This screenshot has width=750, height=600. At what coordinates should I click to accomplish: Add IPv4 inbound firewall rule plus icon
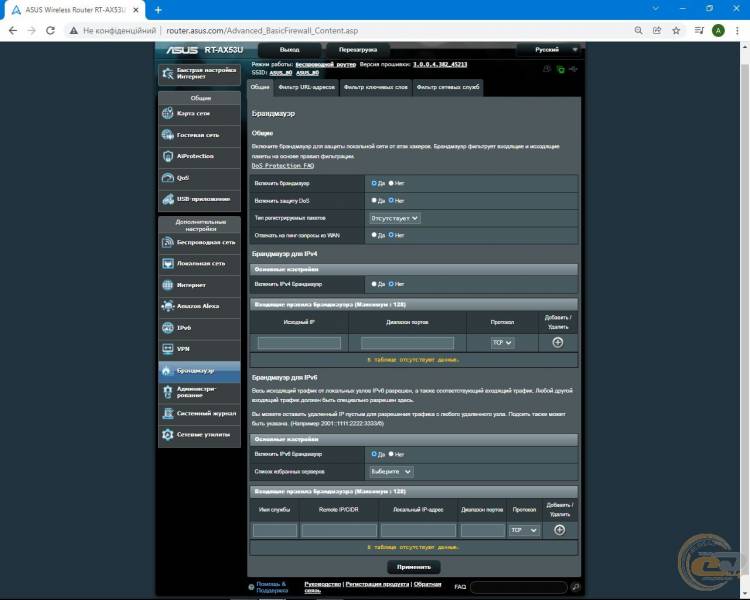(x=557, y=343)
